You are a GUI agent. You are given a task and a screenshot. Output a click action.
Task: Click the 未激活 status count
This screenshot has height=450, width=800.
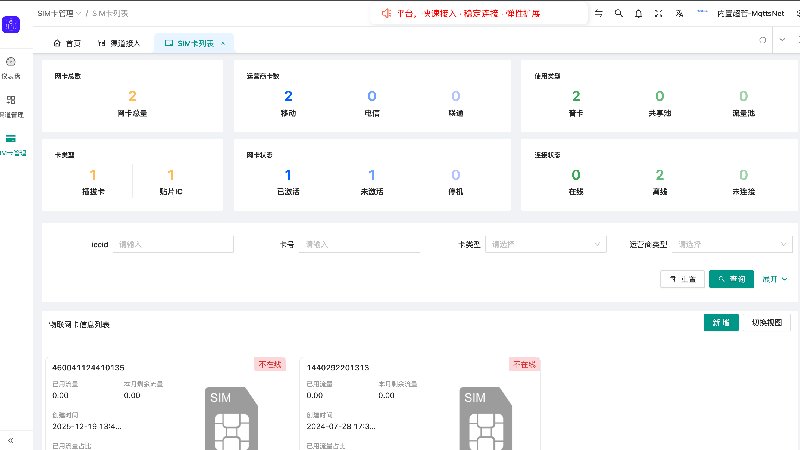372,175
